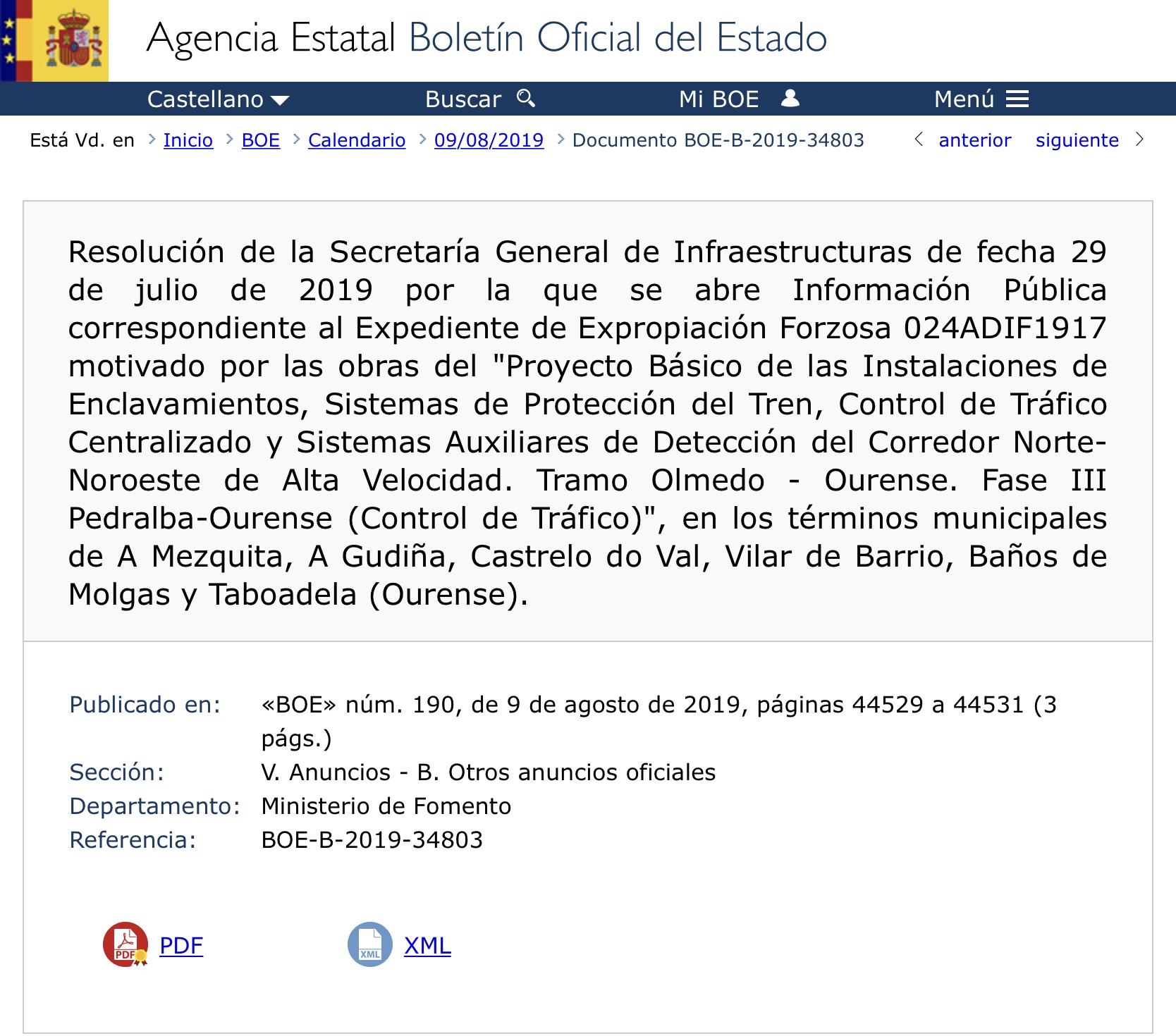Click the Departamento: label
The height and width of the screenshot is (1036, 1176).
tap(155, 806)
